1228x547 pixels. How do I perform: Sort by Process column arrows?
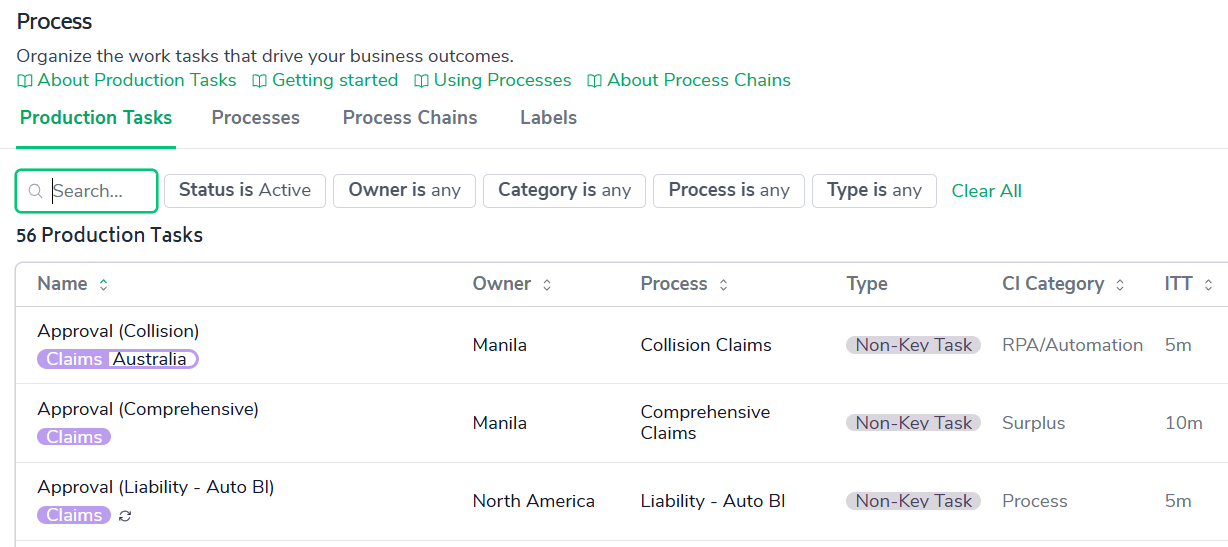click(x=723, y=285)
